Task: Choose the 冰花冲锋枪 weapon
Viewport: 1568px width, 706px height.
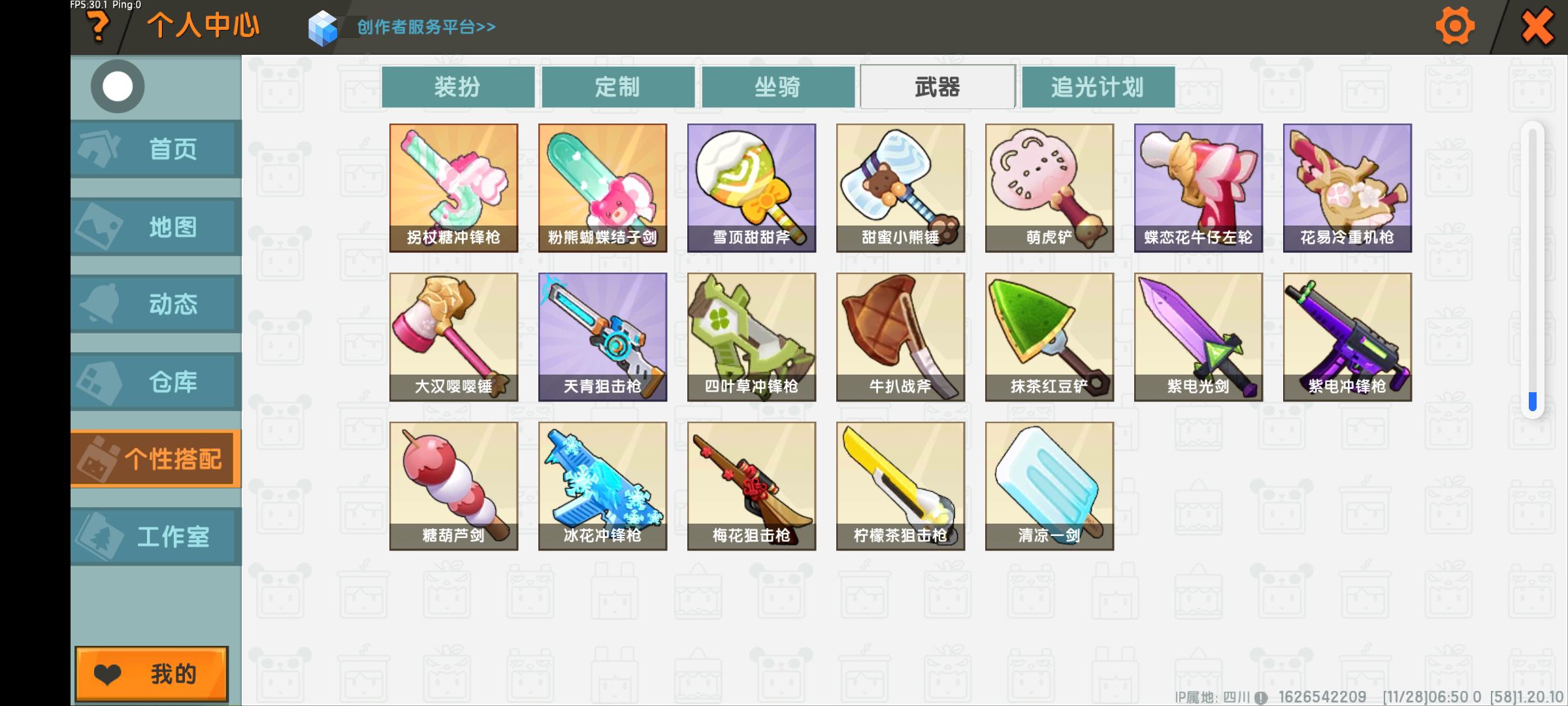Action: pos(602,486)
